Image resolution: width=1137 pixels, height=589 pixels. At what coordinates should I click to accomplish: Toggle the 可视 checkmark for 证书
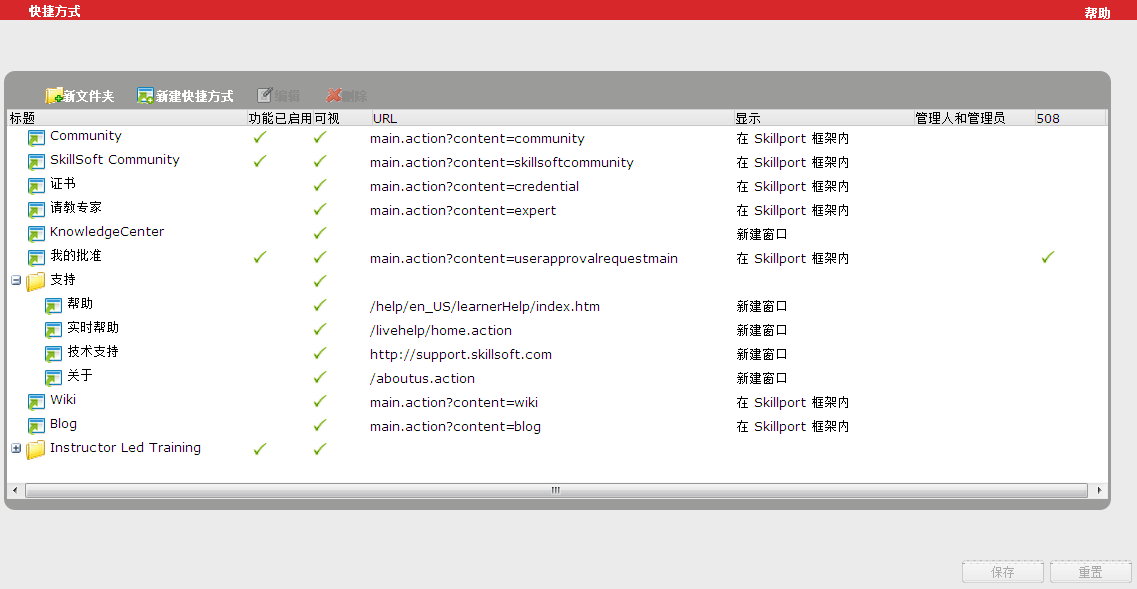(x=319, y=186)
